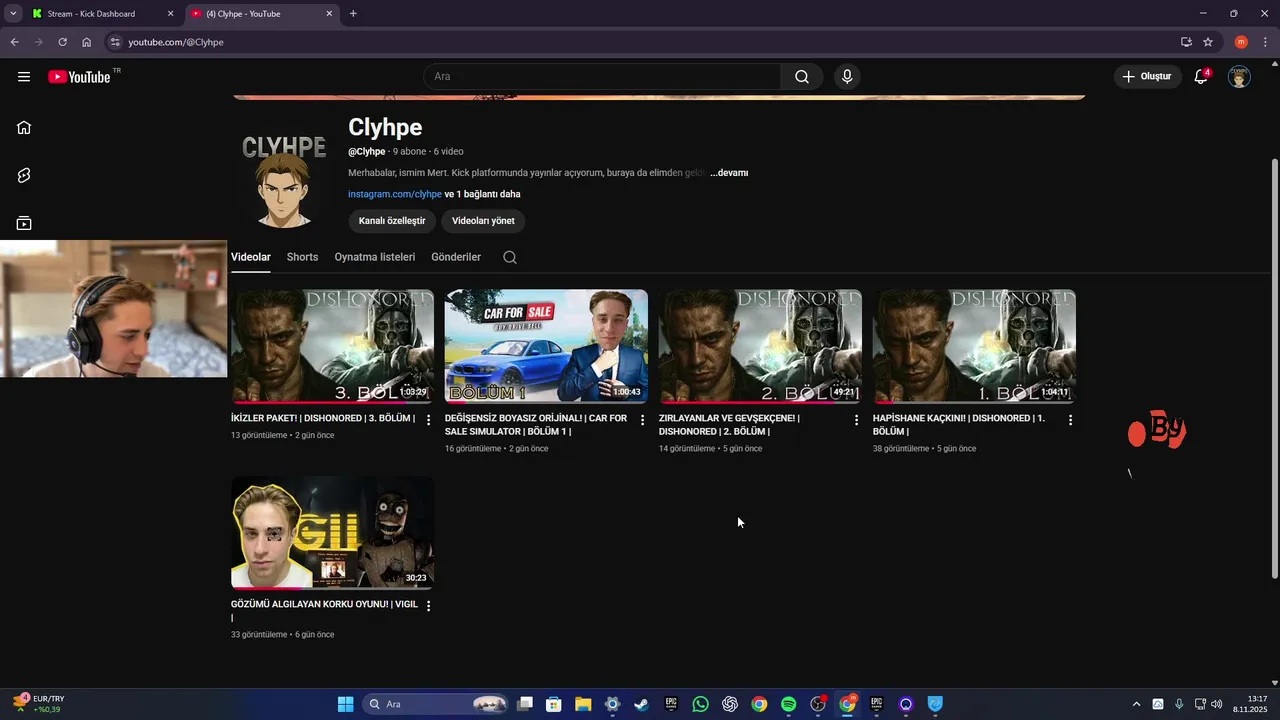Open options for HAPİSHANE KAÇKINI video
The height and width of the screenshot is (720, 1280).
(1070, 420)
